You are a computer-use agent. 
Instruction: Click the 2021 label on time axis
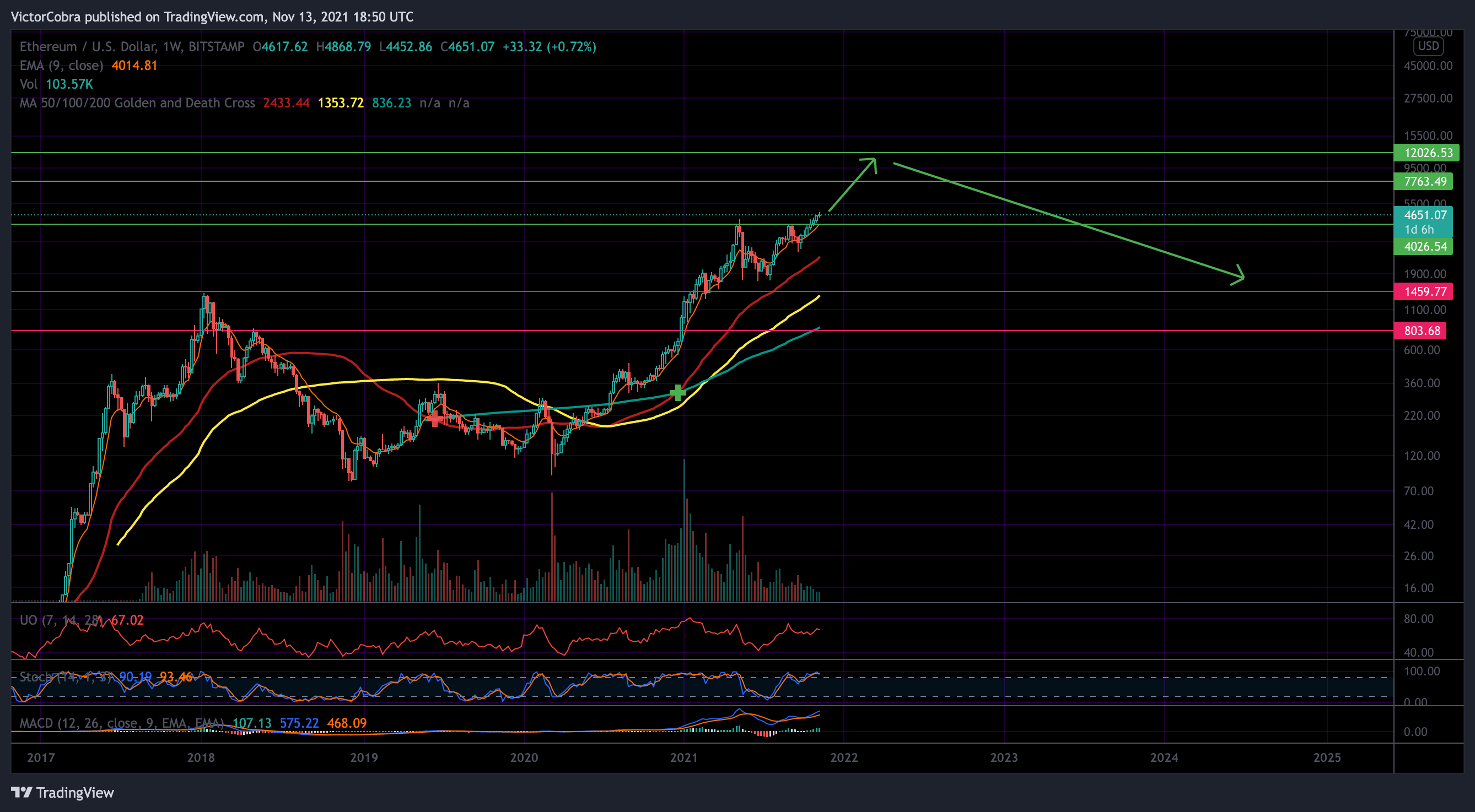point(683,757)
